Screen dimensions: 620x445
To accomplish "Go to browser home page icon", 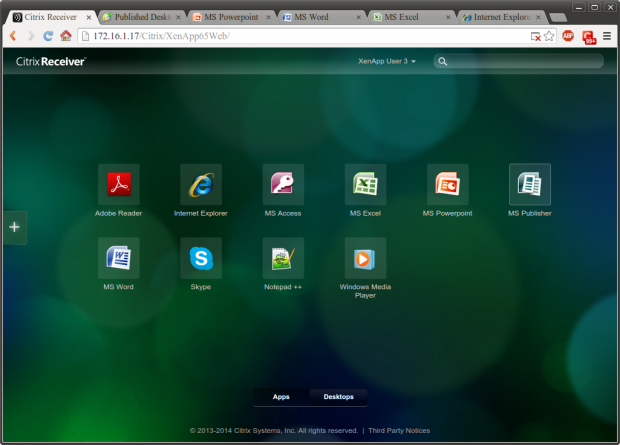I will pyautogui.click(x=66, y=36).
